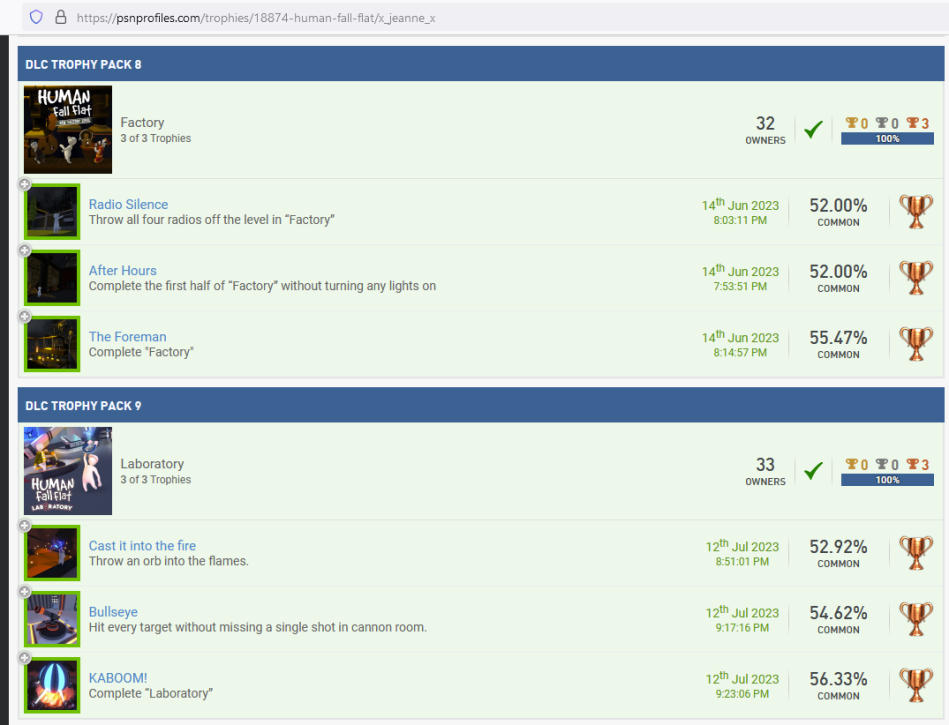Select the gold trophy counter in the Factory row
This screenshot has height=725, width=949.
pos(858,123)
